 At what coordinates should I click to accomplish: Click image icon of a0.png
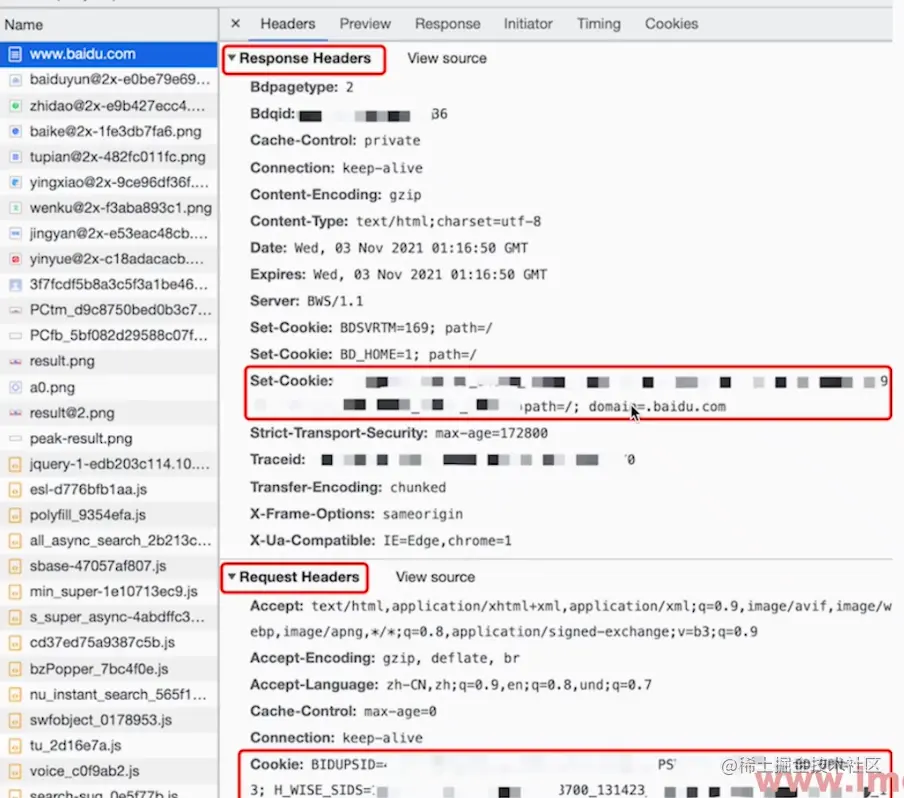click(x=16, y=387)
